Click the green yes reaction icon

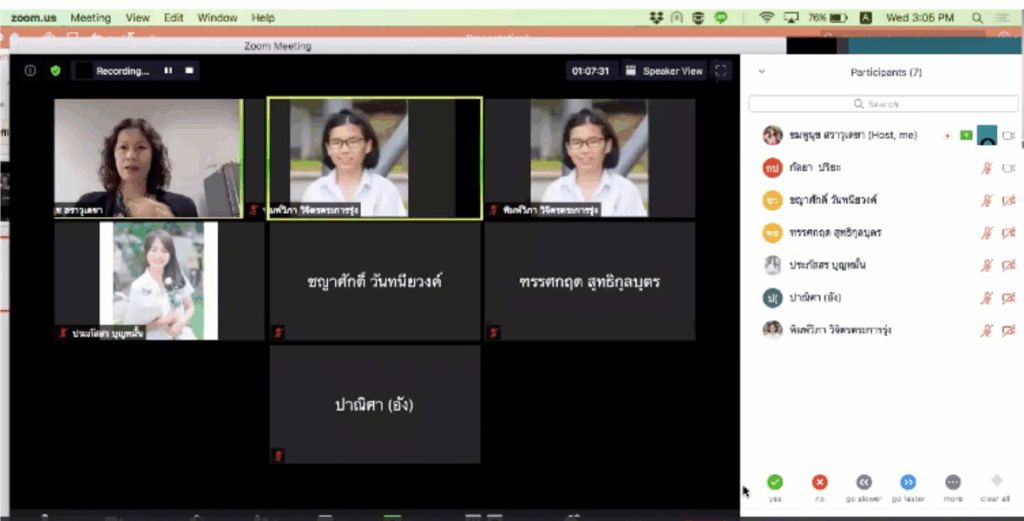tap(775, 483)
